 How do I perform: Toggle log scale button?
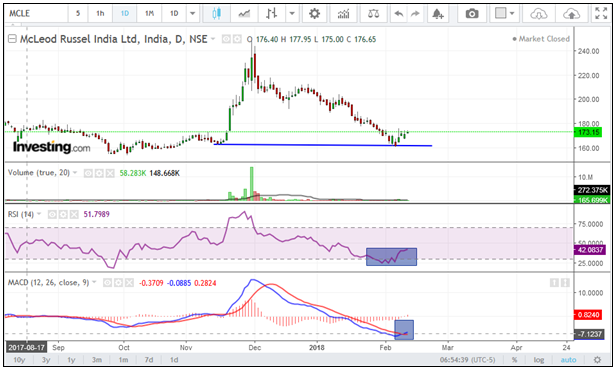tap(539, 359)
